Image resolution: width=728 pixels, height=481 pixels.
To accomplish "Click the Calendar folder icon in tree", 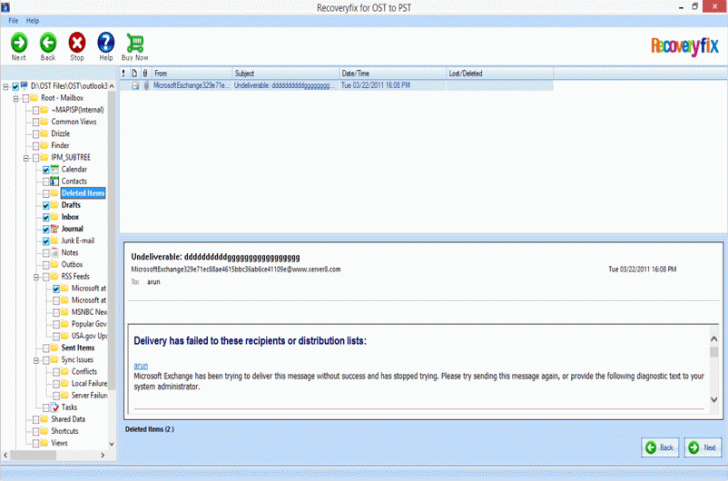I will pyautogui.click(x=55, y=169).
